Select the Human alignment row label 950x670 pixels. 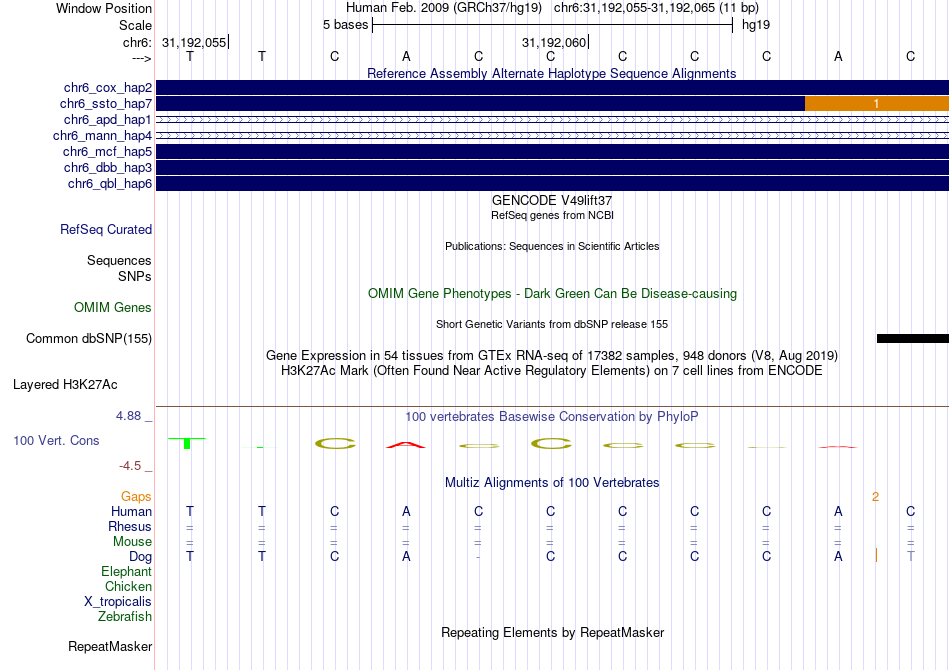coord(131,512)
